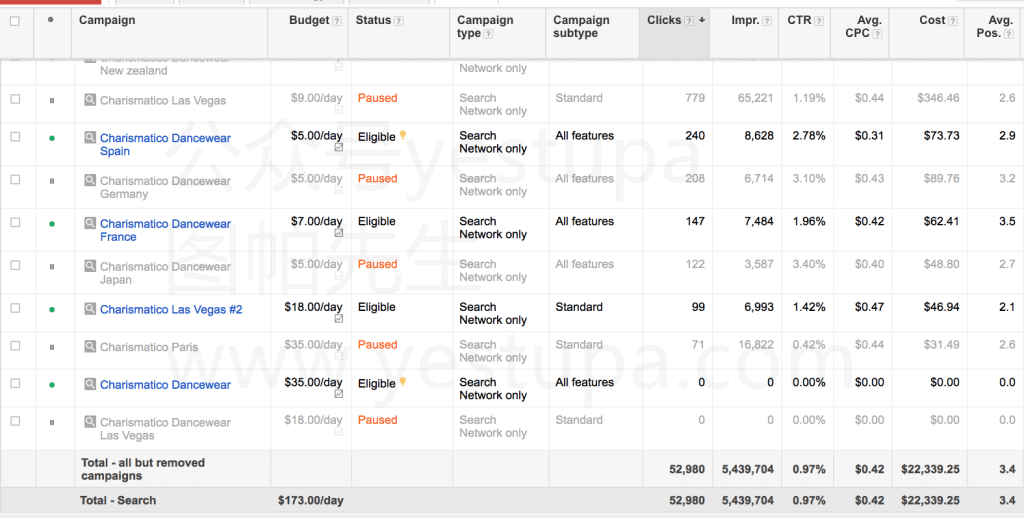Sort table by Campaign subtype header

click(x=581, y=27)
